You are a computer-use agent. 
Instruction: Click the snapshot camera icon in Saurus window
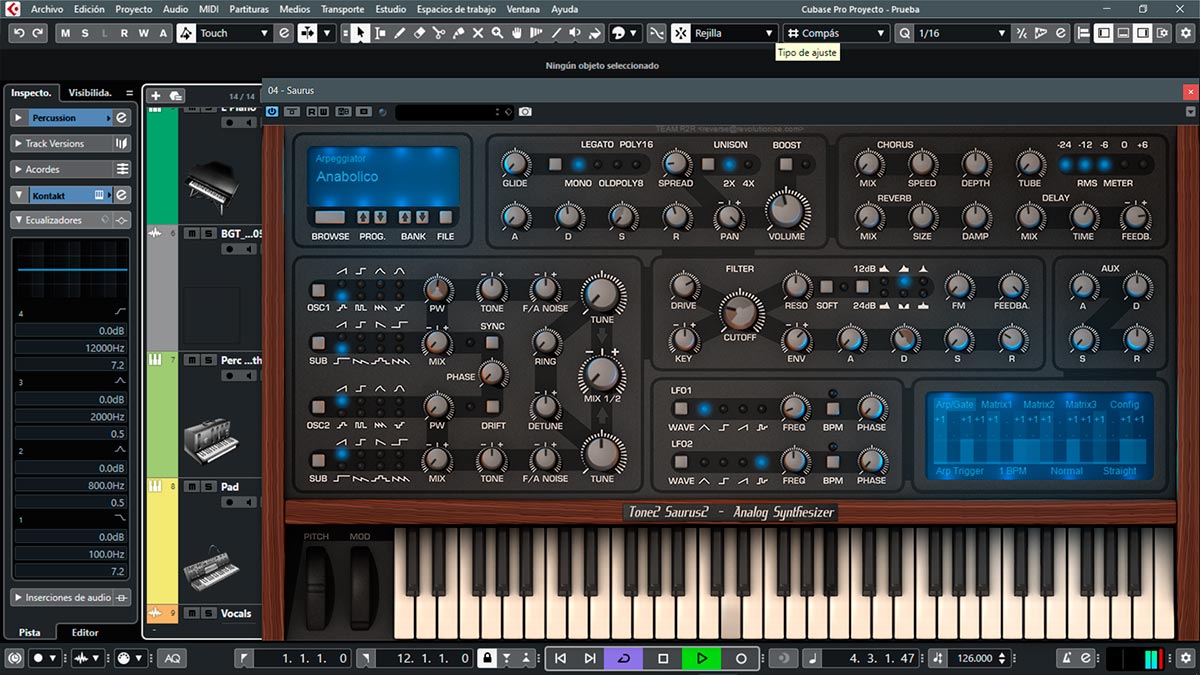click(x=525, y=111)
